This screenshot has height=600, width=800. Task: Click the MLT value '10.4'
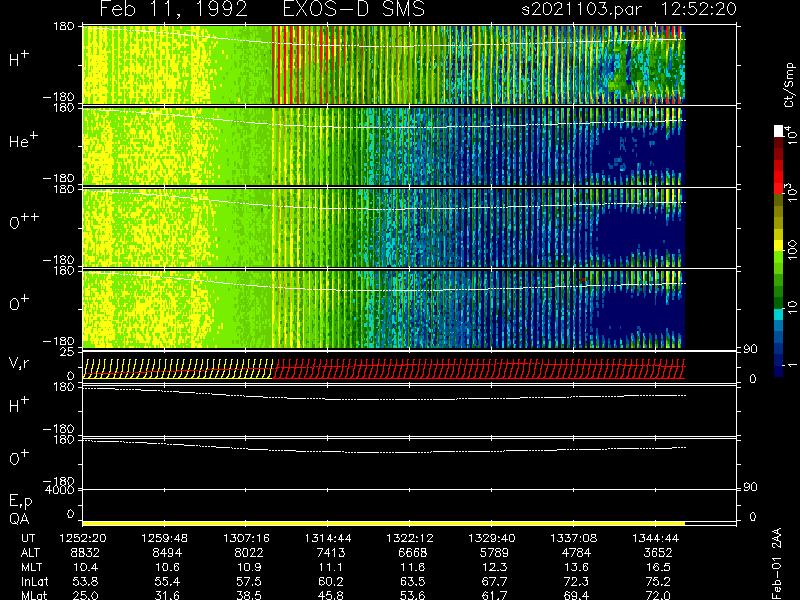(86, 567)
